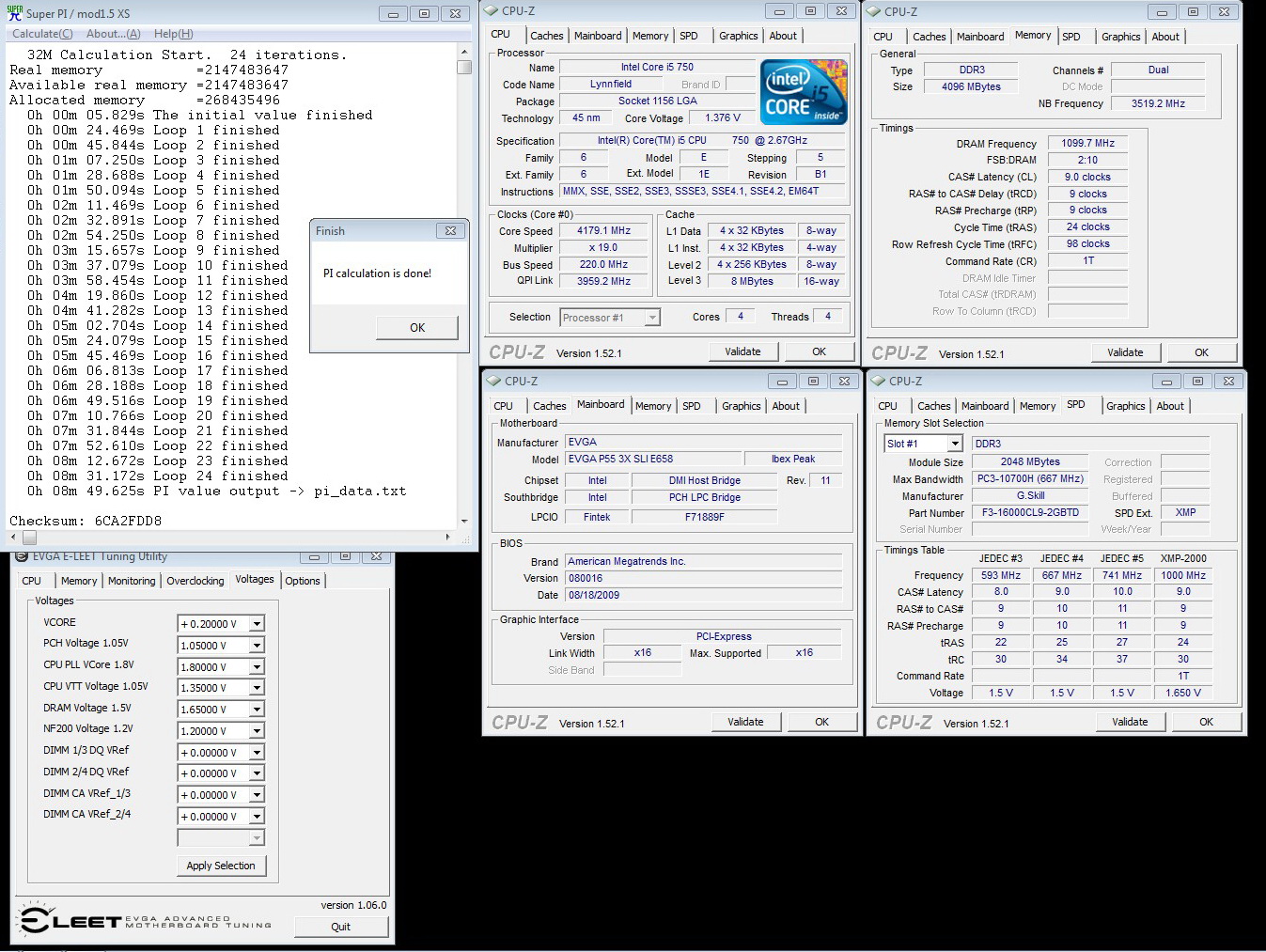Open the Calculate menu in Super PI
The width and height of the screenshot is (1266, 952).
(42, 34)
